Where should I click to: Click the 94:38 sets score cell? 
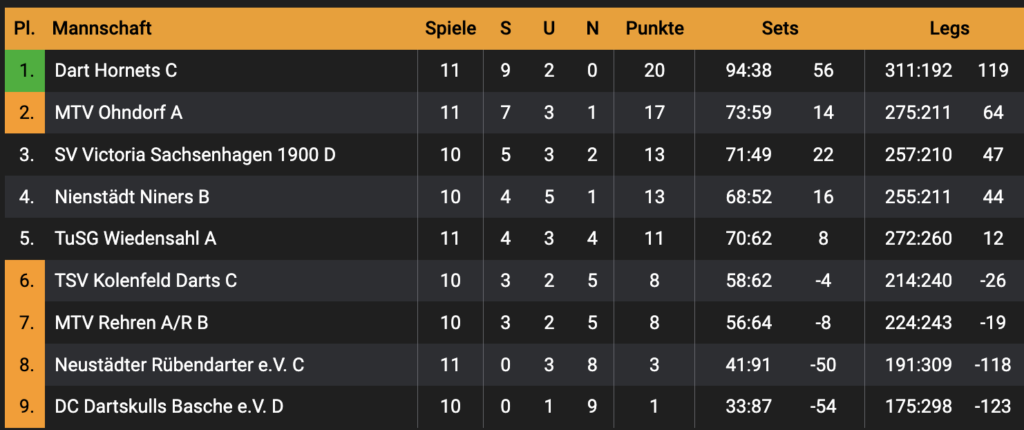coord(748,71)
